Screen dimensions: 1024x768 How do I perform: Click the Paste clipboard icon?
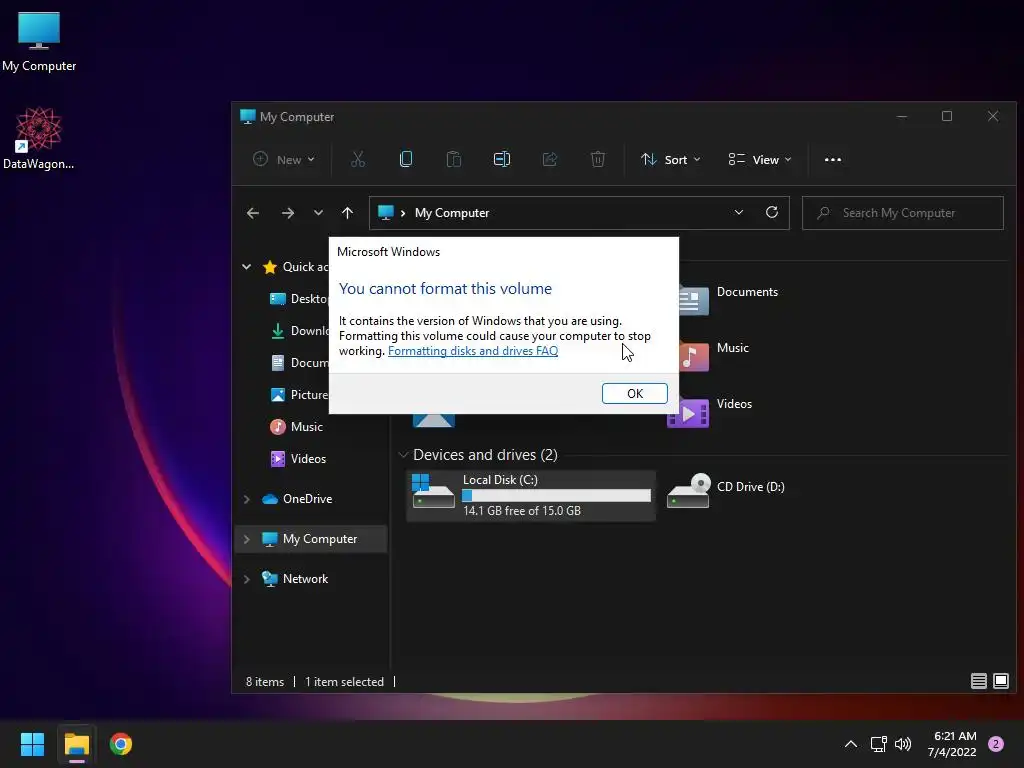[x=454, y=159]
